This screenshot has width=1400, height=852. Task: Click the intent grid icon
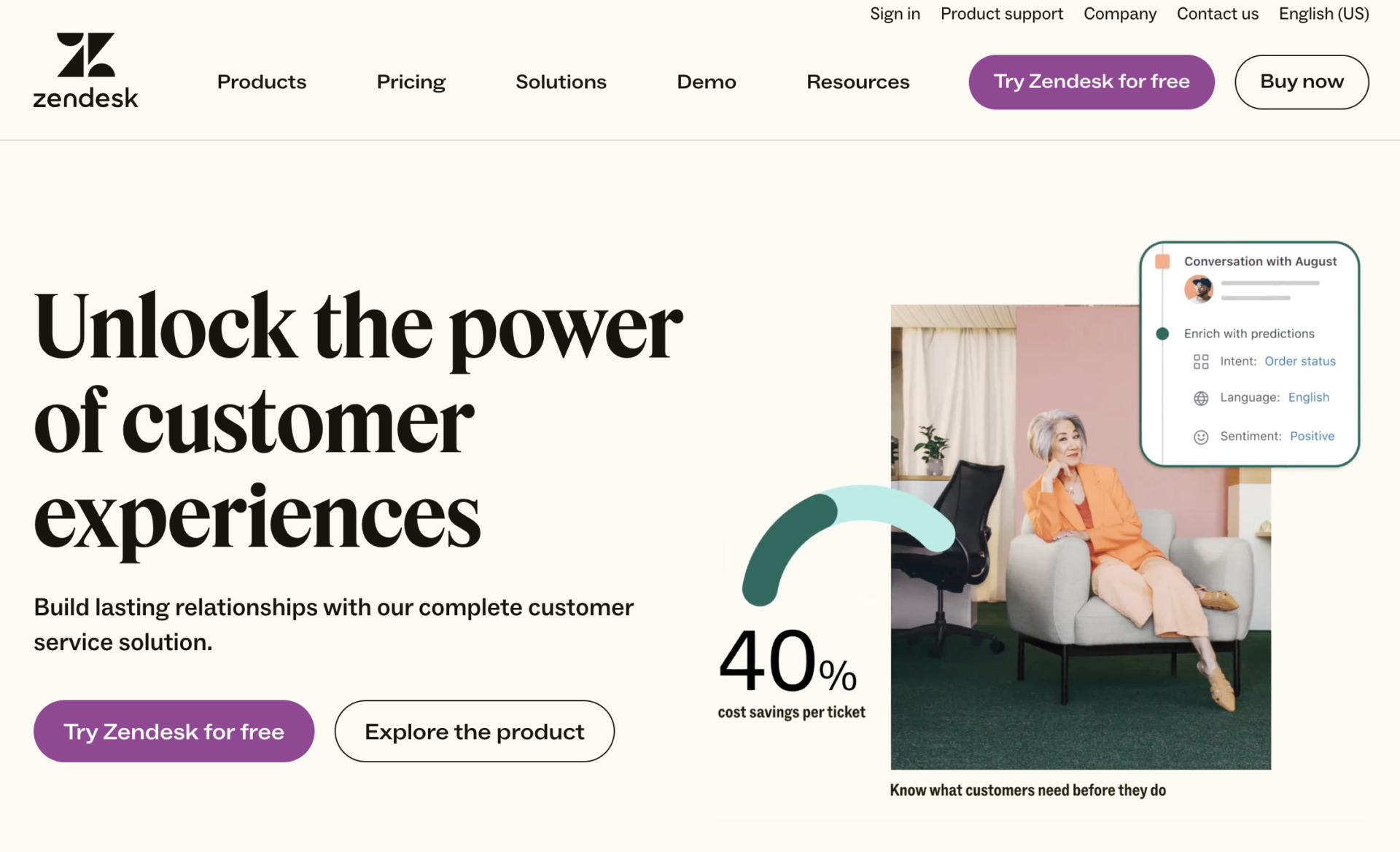(x=1201, y=361)
